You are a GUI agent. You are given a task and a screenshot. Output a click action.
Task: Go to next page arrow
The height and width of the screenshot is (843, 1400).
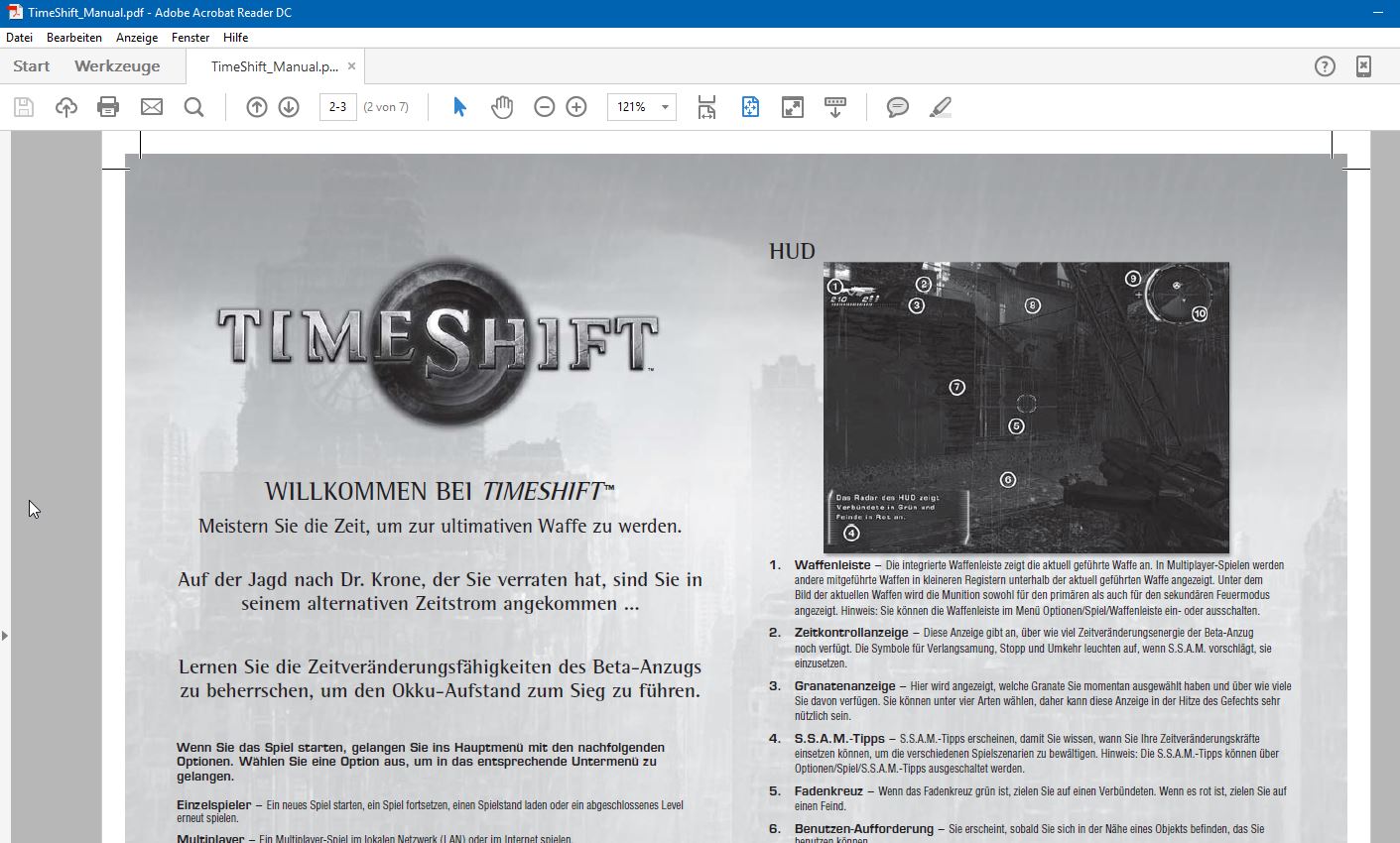[289, 107]
